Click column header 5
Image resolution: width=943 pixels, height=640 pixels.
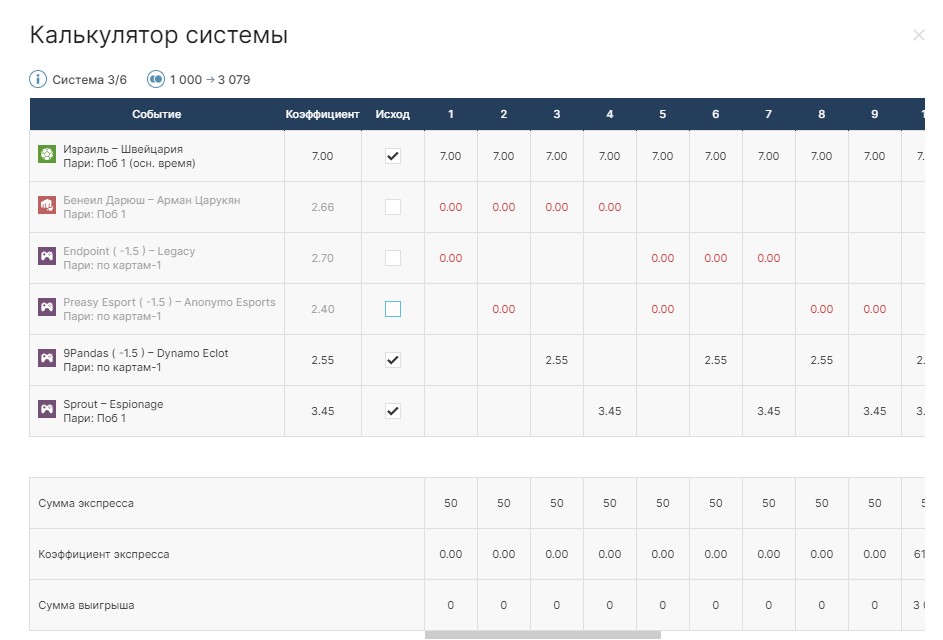[662, 114]
